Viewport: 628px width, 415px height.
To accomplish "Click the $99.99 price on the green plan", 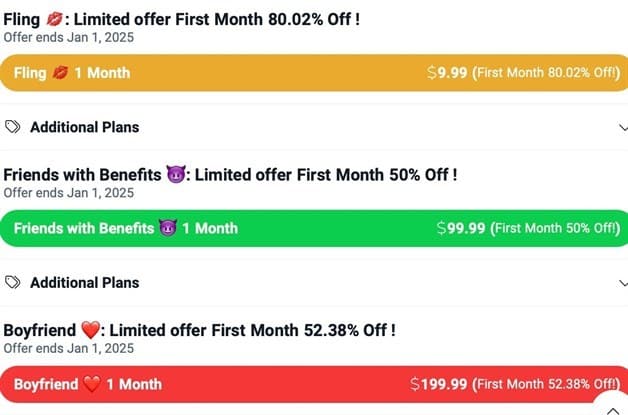I will [461, 228].
